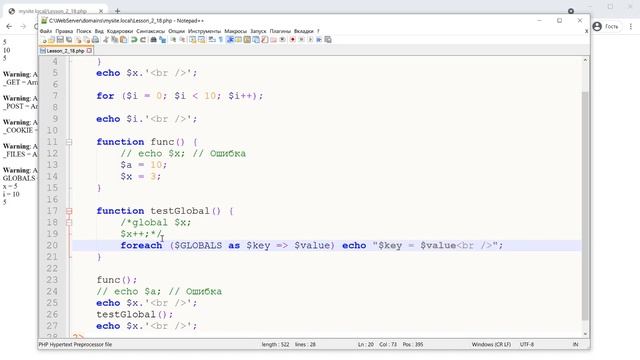The width and height of the screenshot is (640, 360).
Task: Start macro recording with red dot
Action: pos(293,40)
